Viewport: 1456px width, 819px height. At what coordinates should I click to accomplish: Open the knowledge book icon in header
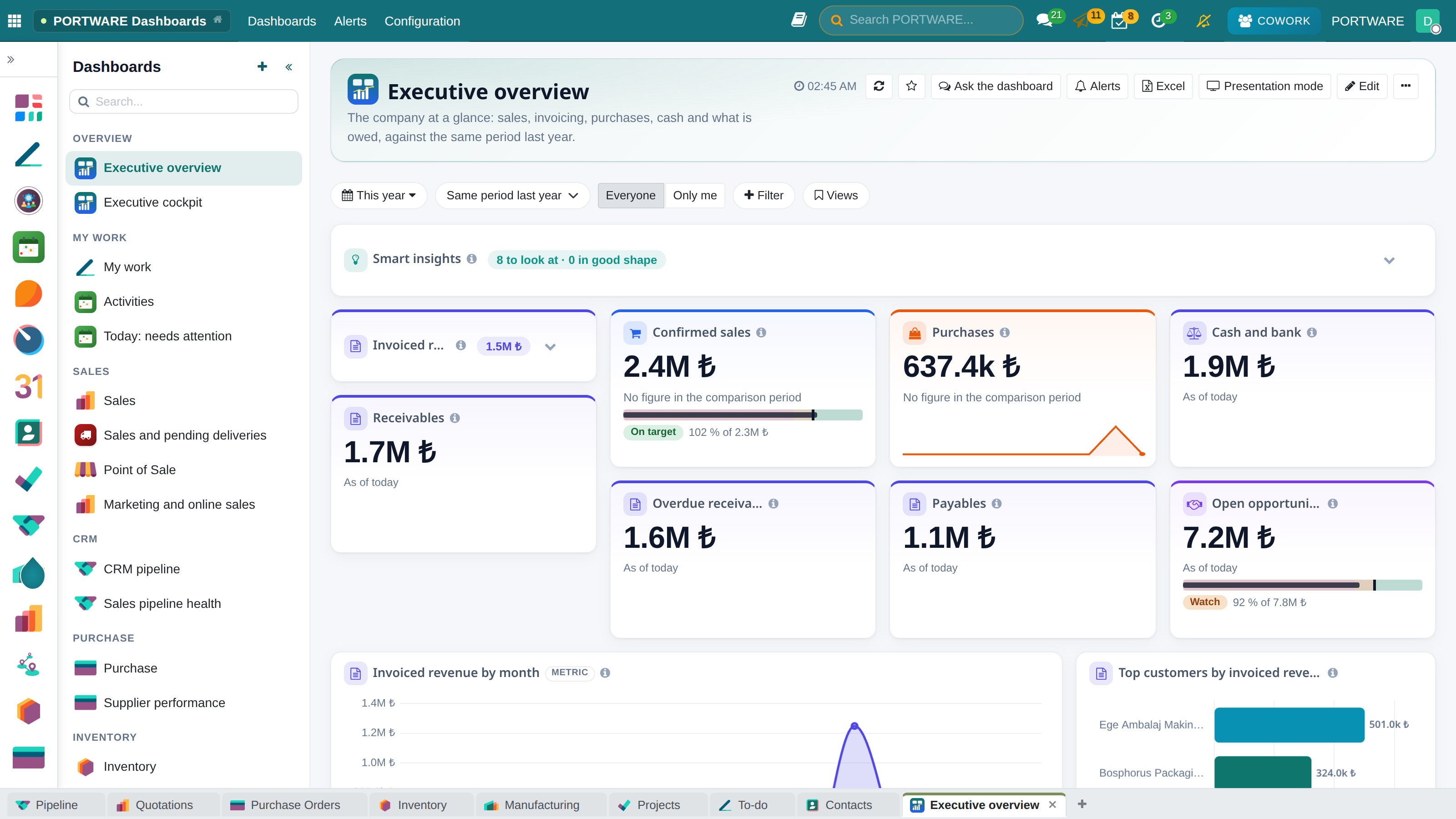(799, 20)
